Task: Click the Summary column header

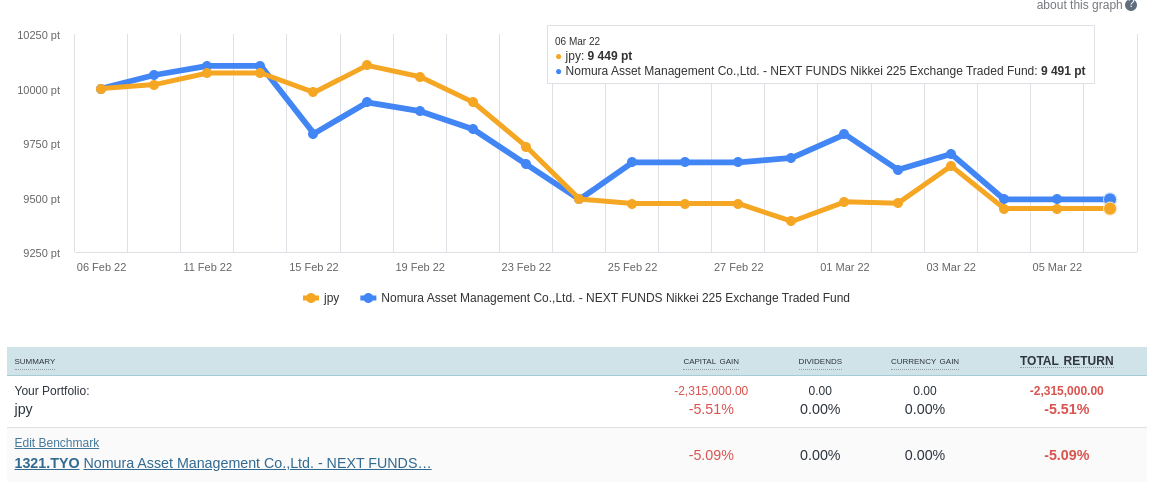Action: [x=35, y=361]
